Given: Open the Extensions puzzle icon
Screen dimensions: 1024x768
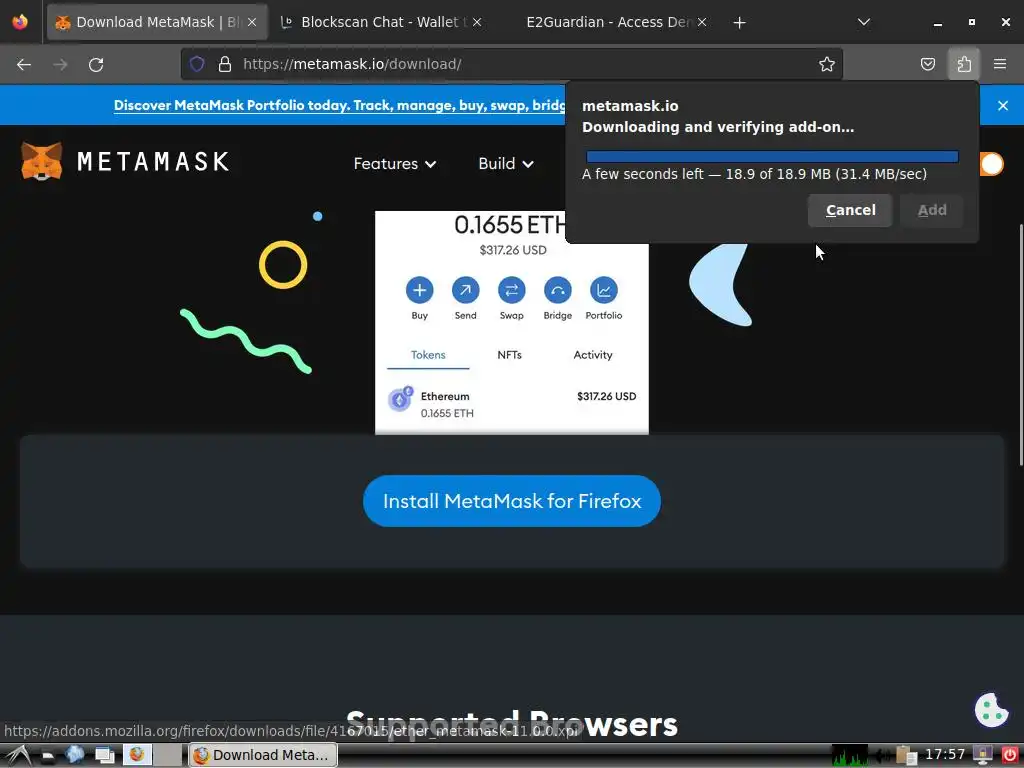Looking at the screenshot, I should [964, 64].
